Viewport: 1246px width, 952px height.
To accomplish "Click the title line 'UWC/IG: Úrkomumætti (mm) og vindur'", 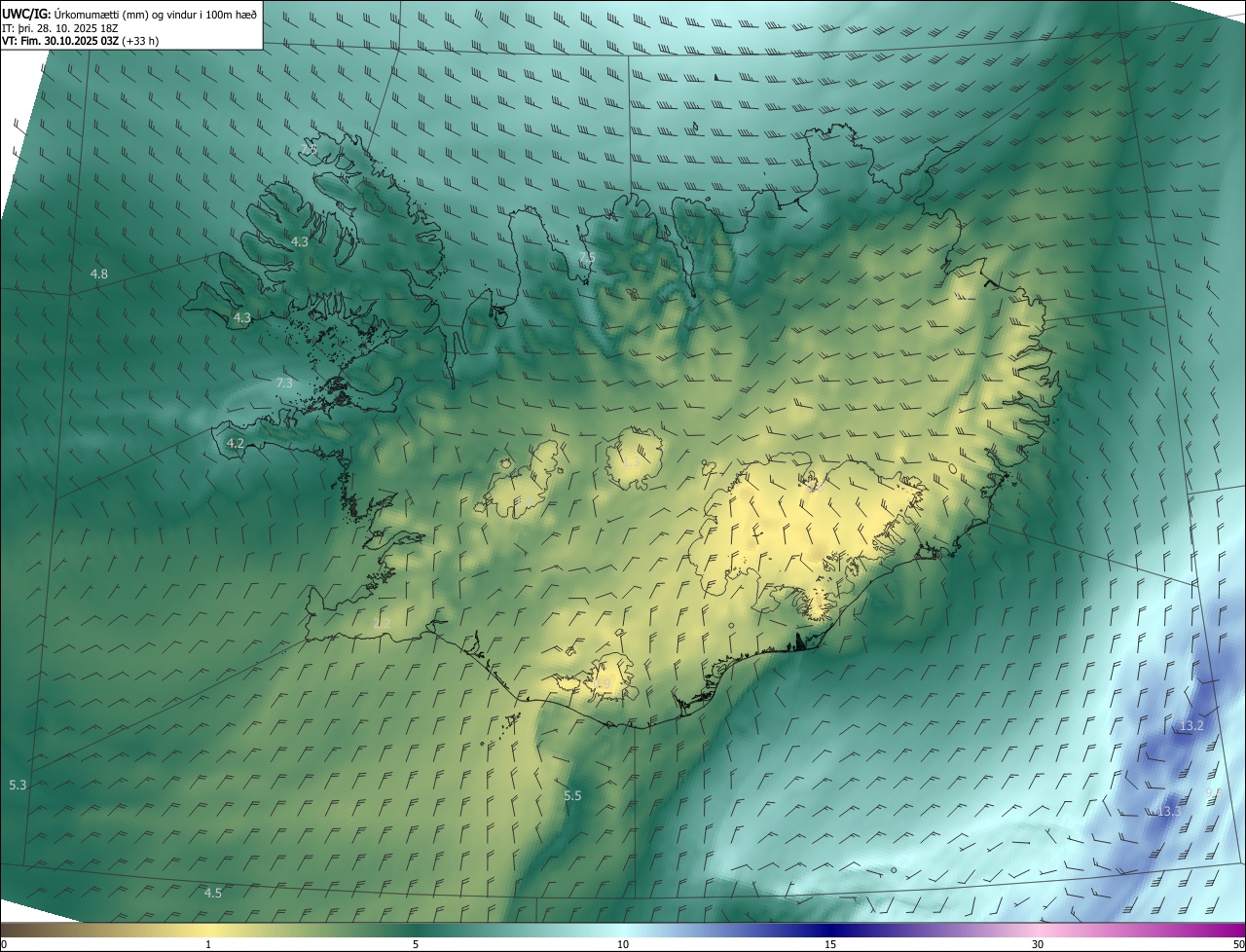I will (130, 13).
